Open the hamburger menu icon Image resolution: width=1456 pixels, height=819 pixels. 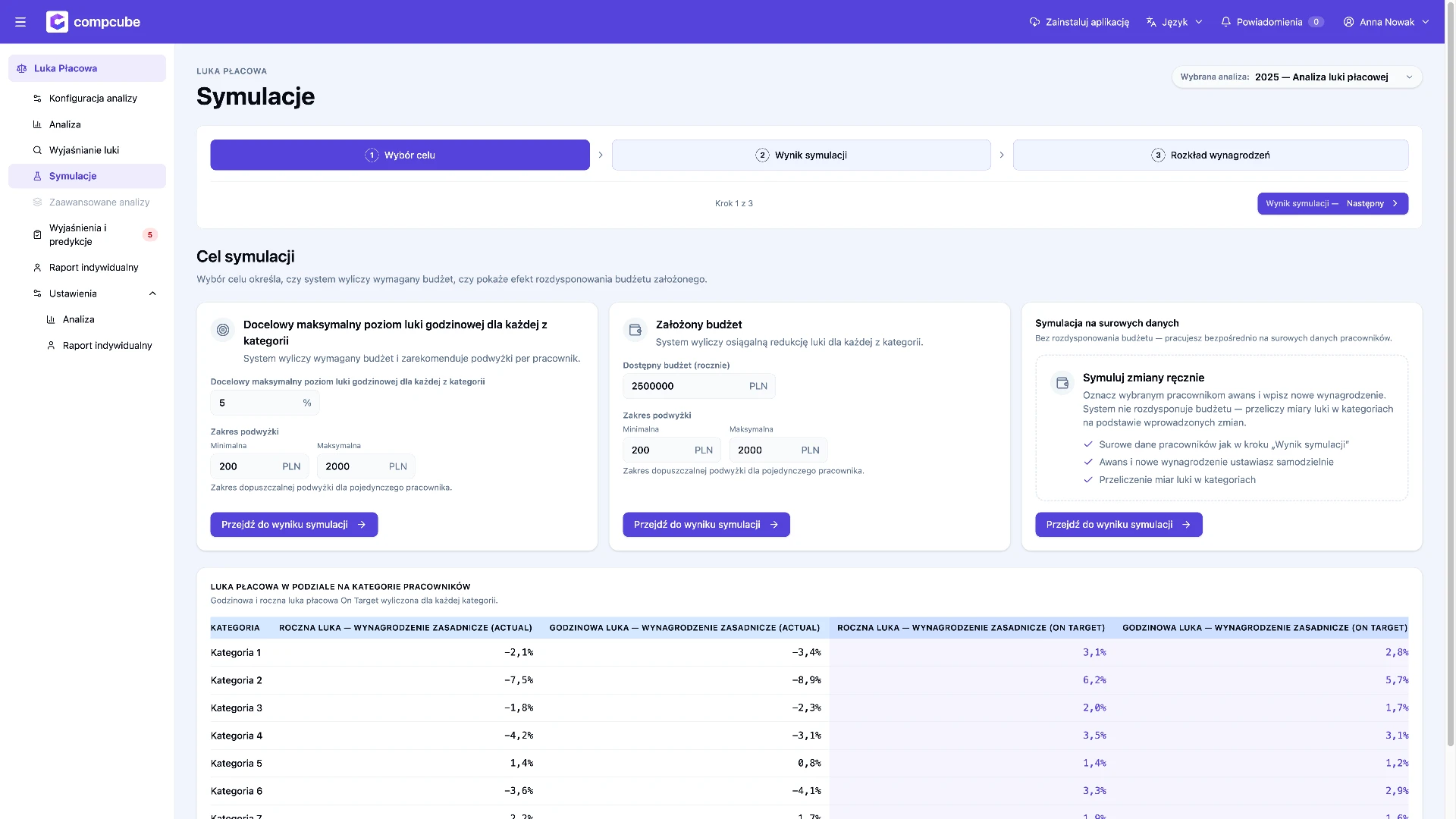tap(20, 22)
